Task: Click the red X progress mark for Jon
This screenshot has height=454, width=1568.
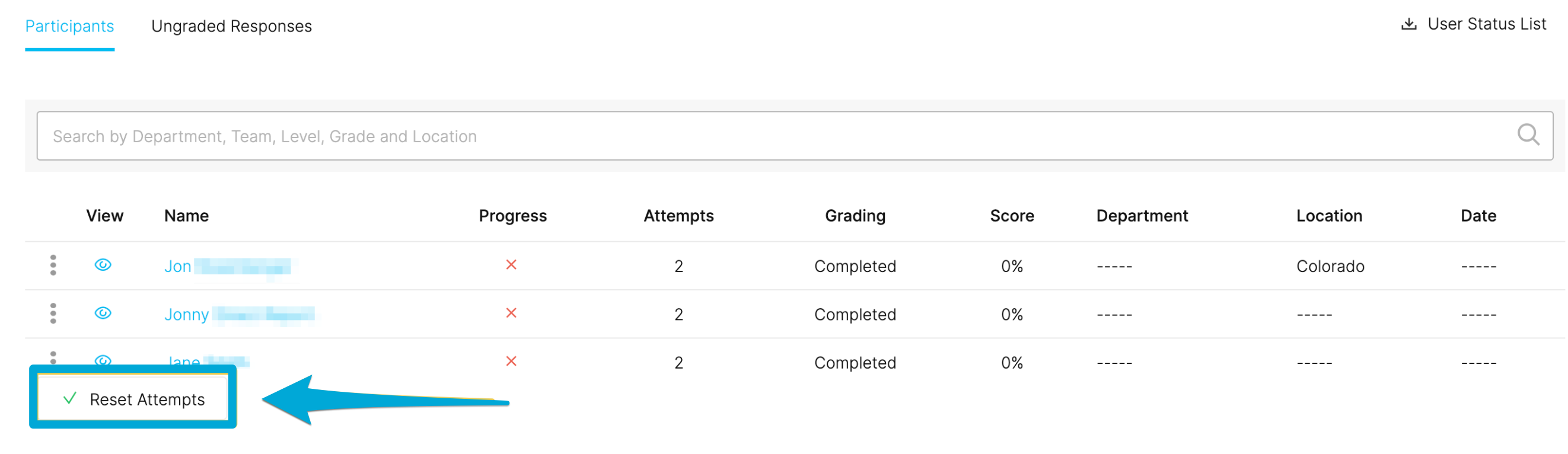Action: point(511,265)
